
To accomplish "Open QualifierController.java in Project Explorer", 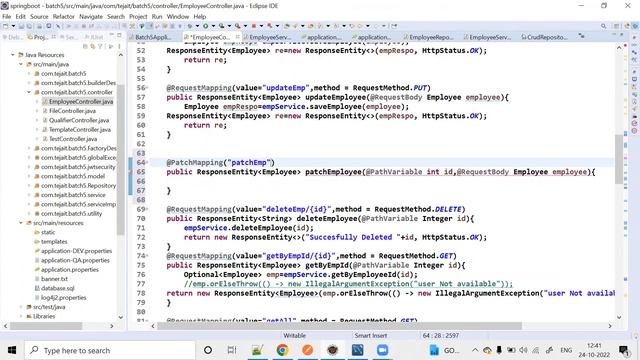I will [x=79, y=120].
